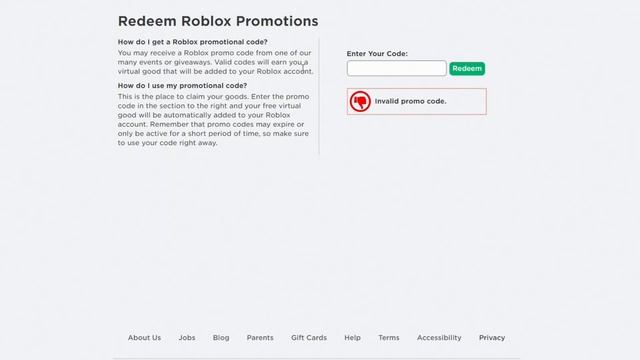This screenshot has height=360, width=640.
Task: Go to the Gift Cards footer link
Action: 309,338
